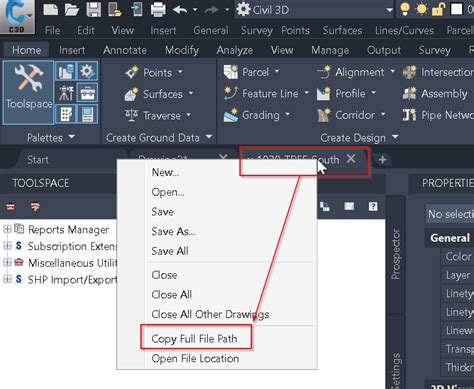Click the sun freeze layer icon

pos(422,9)
